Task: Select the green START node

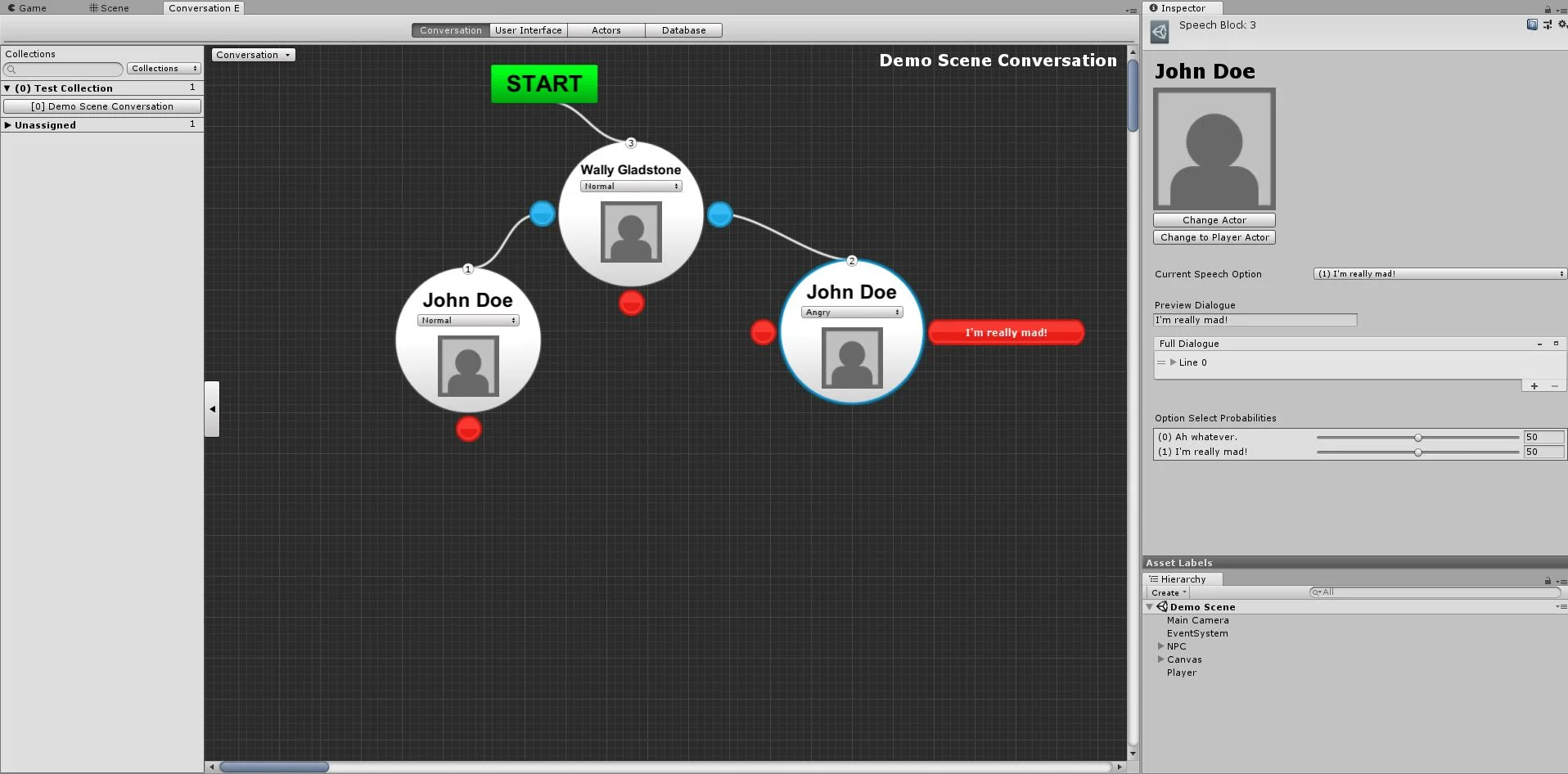Action: (543, 83)
